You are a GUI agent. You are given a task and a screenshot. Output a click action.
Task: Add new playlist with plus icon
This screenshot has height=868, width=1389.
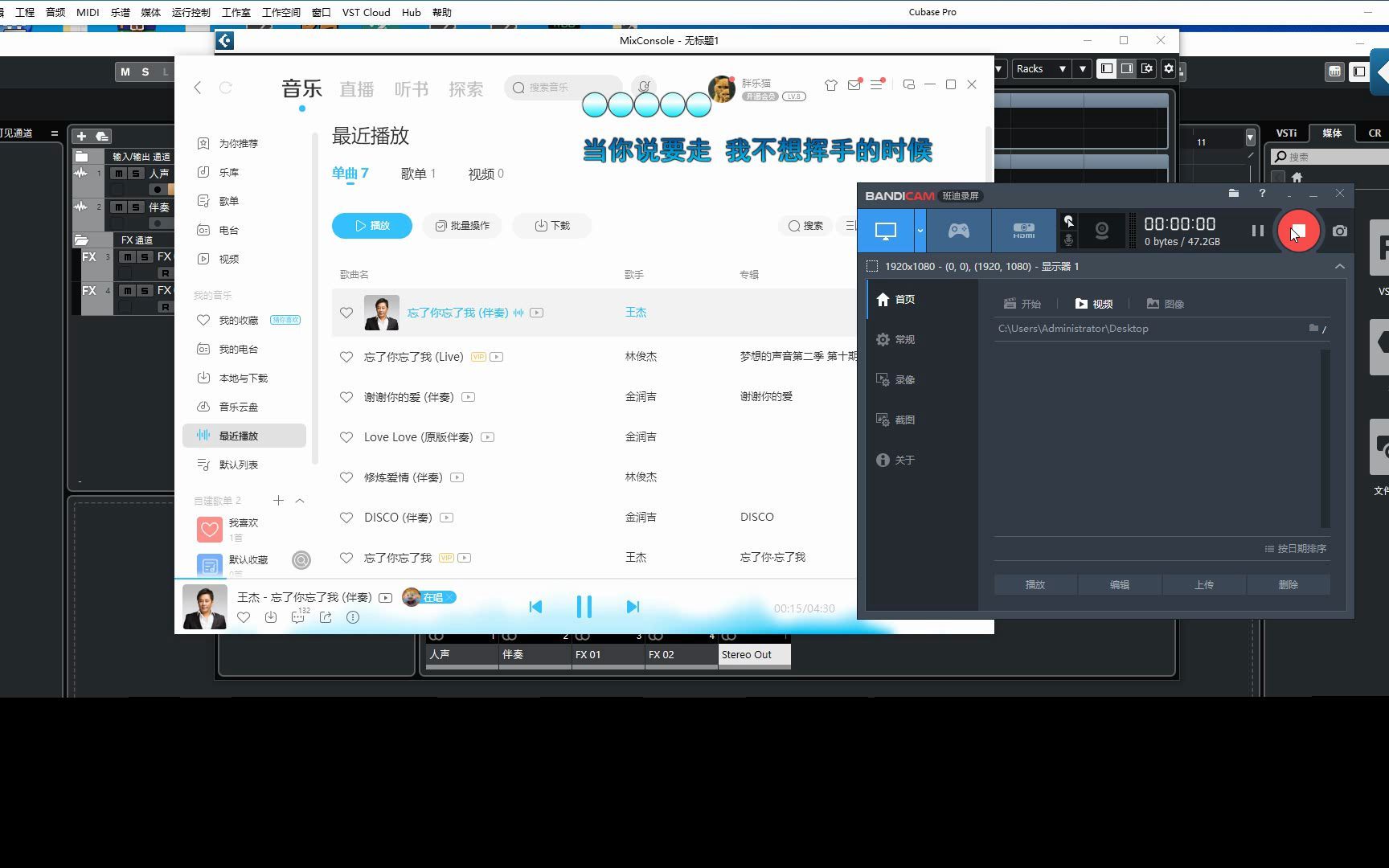278,501
